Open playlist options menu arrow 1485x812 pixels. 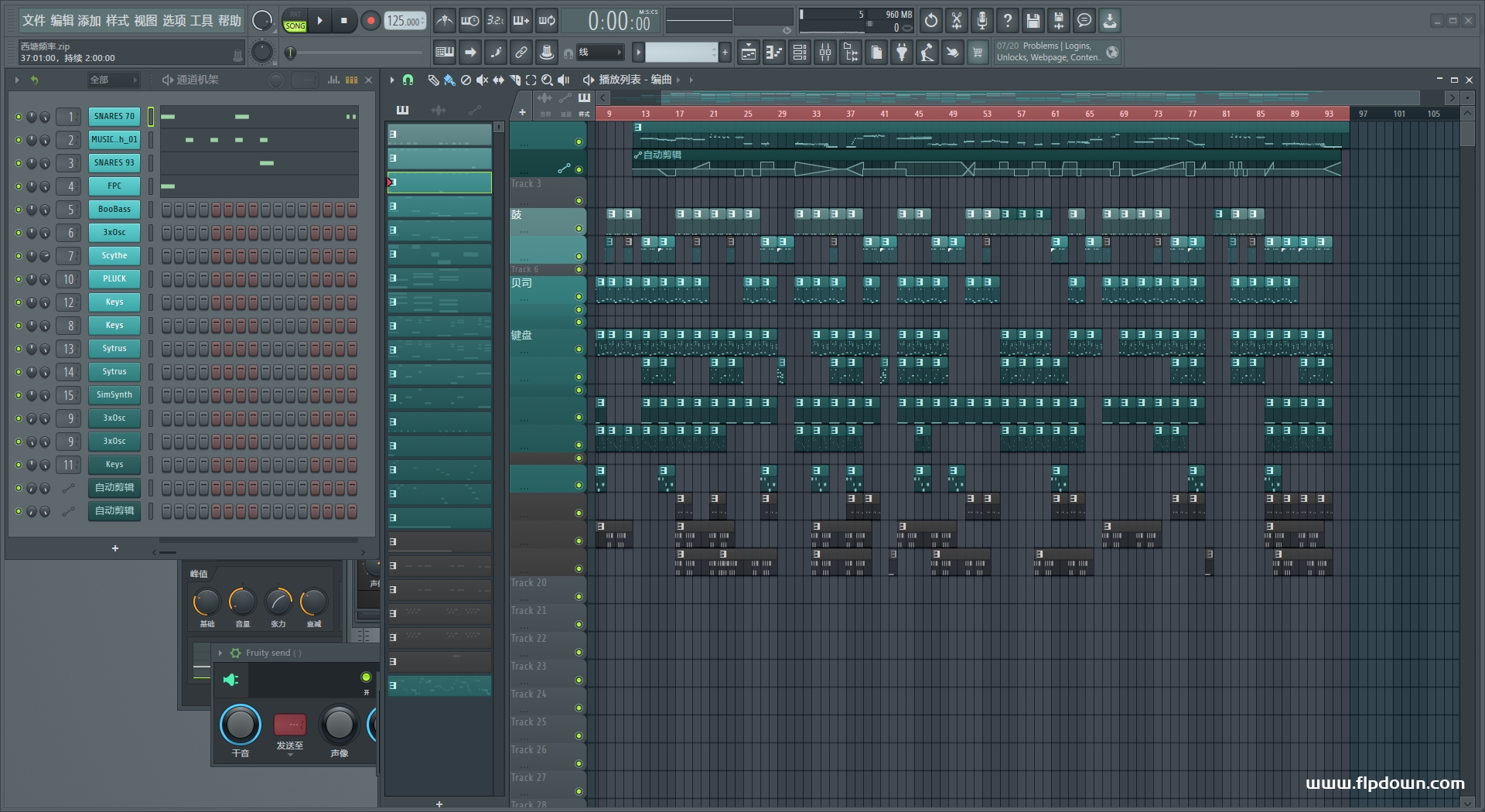click(x=392, y=80)
